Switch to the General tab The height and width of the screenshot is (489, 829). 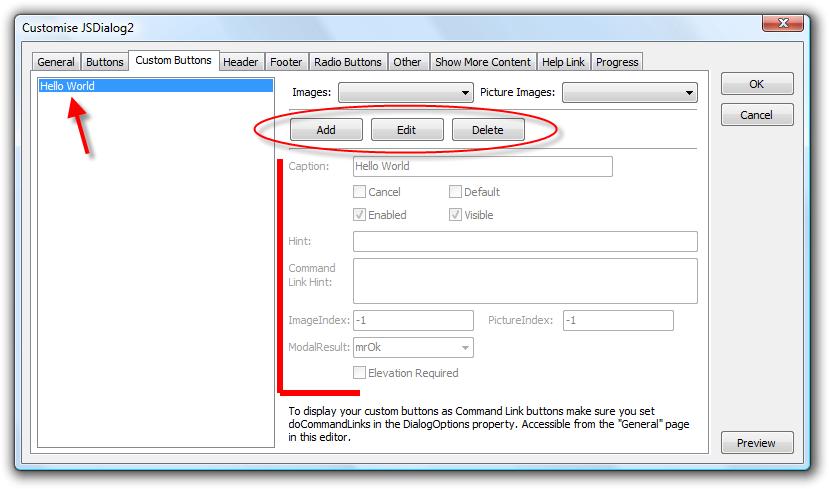tap(56, 62)
